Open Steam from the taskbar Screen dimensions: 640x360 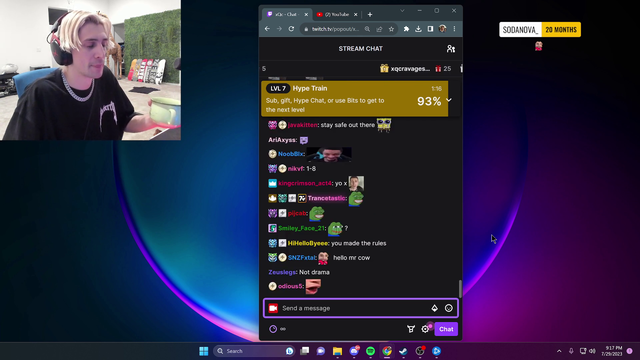(403, 351)
